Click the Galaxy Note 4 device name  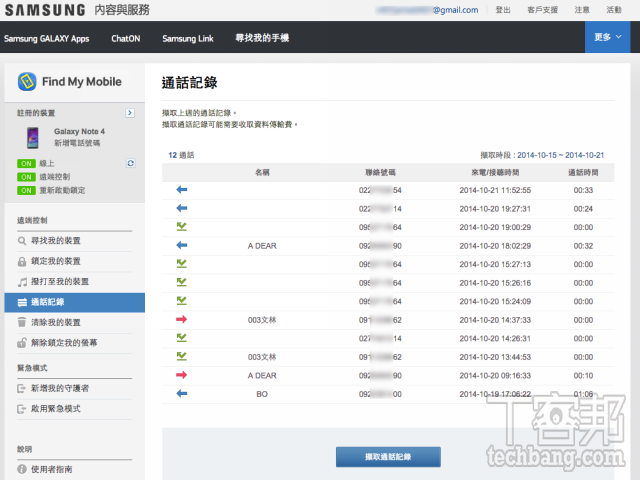80,131
